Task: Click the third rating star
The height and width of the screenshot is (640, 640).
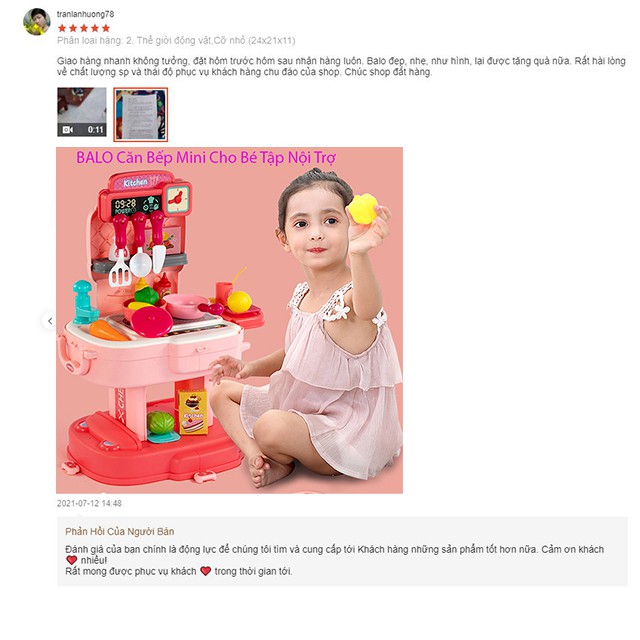Action: pos(84,28)
